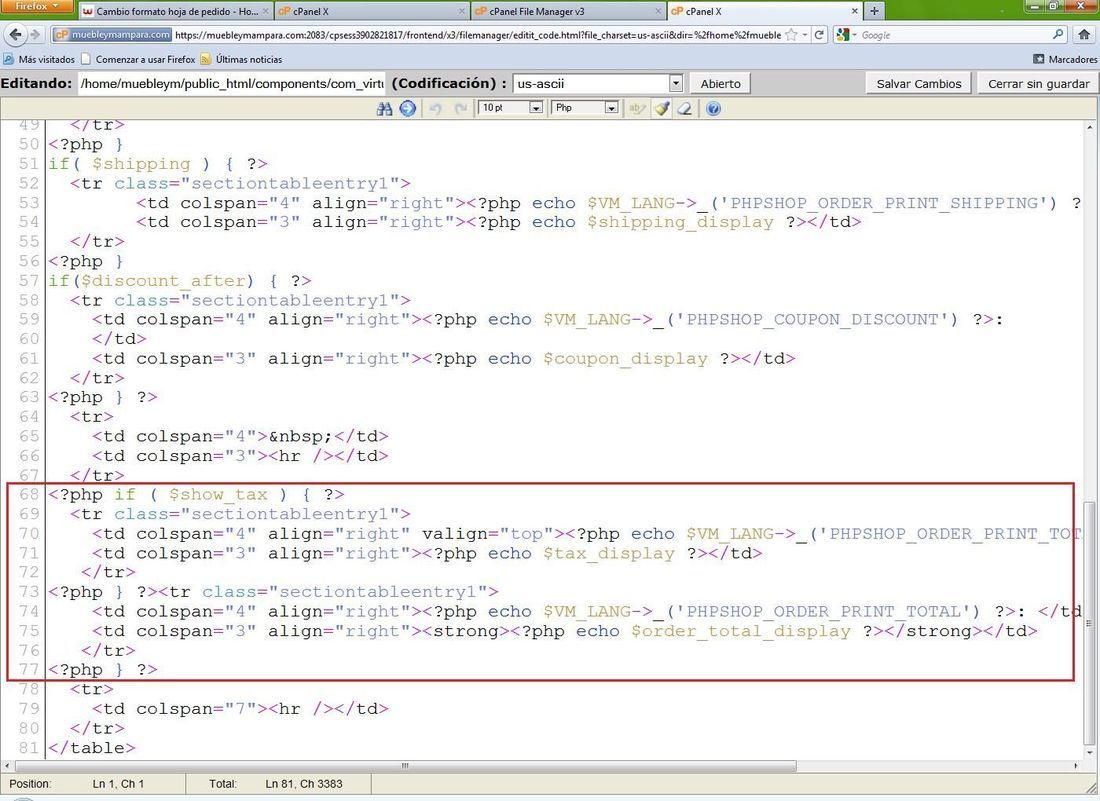Click the blue go-to-line arrow icon
Viewport: 1100px width, 801px height.
pyautogui.click(x=408, y=109)
